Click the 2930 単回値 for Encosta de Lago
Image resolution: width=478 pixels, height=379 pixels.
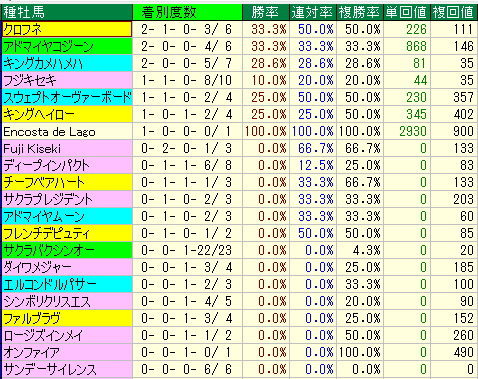point(413,131)
